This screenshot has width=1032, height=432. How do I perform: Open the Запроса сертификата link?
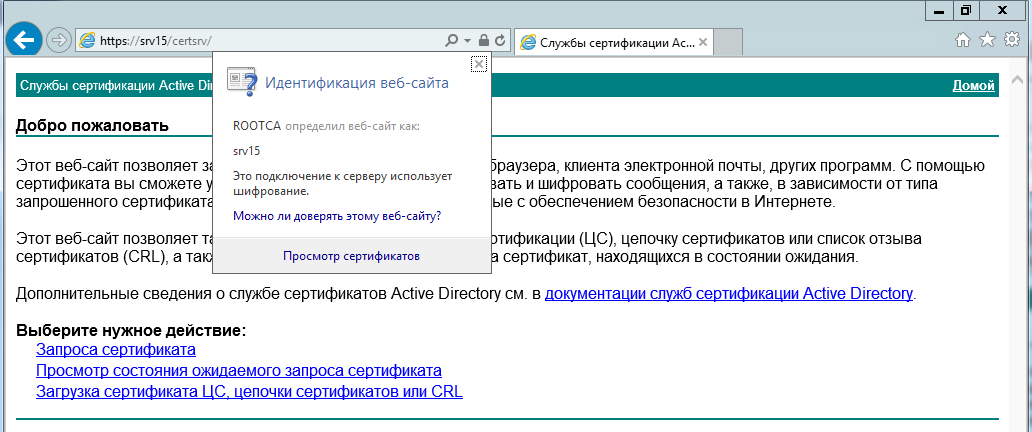(116, 349)
